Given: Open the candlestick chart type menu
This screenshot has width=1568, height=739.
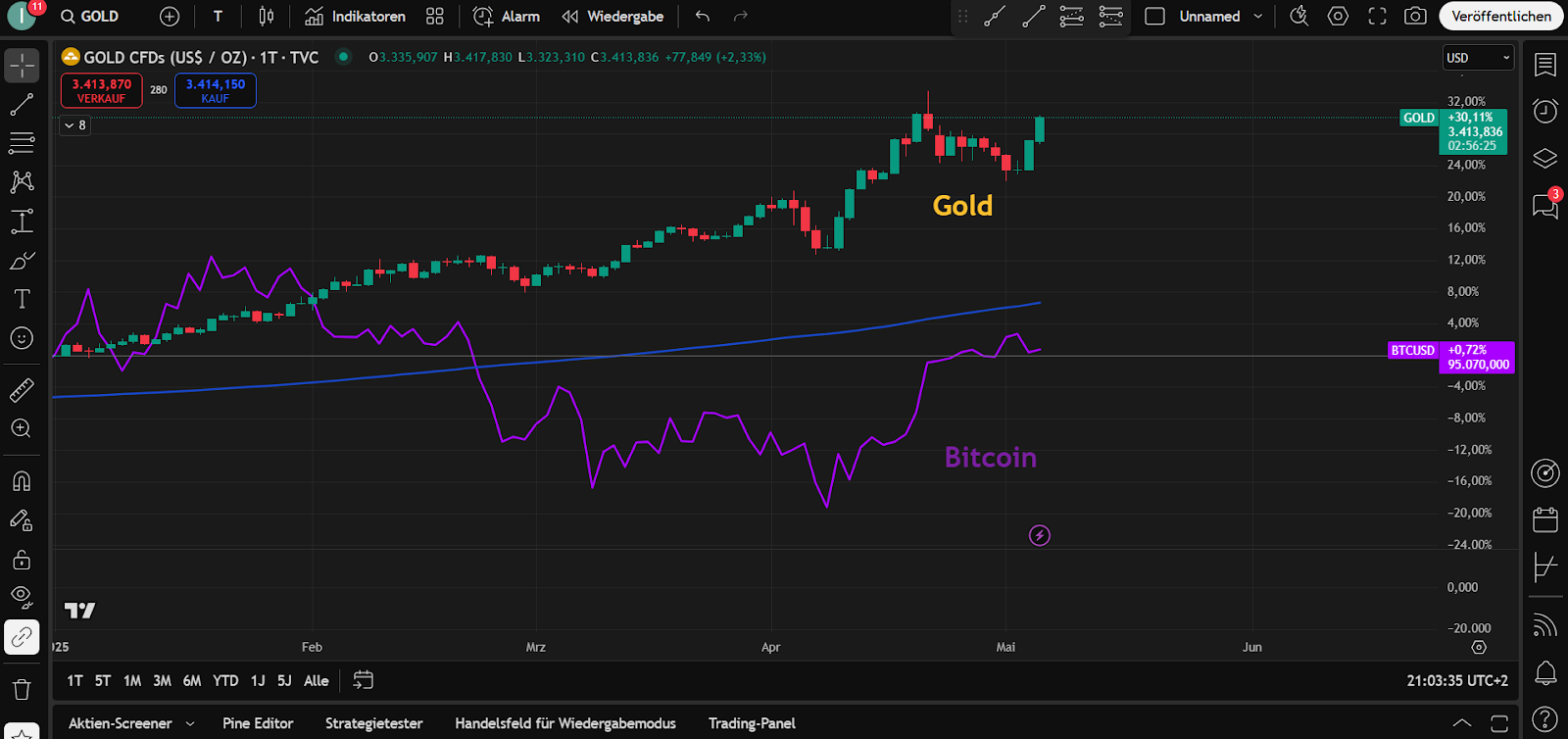Looking at the screenshot, I should pyautogui.click(x=267, y=17).
